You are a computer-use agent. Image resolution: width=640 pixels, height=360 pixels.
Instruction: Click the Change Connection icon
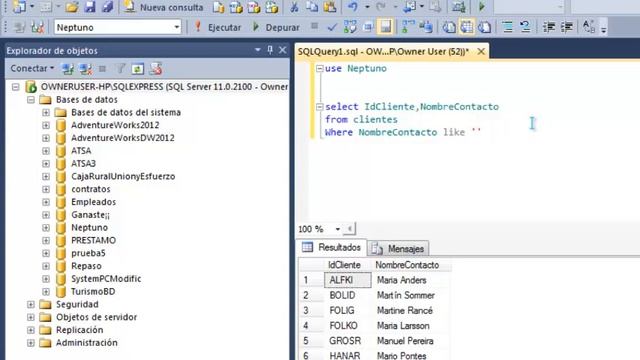pyautogui.click(x=37, y=27)
